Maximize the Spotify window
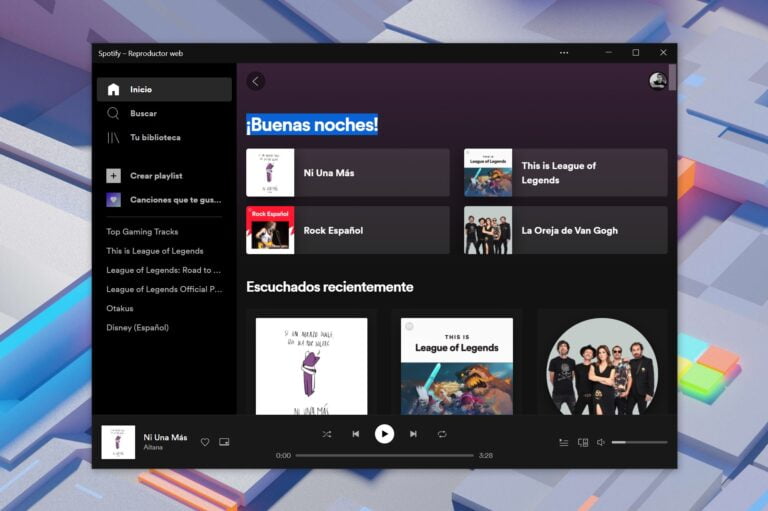The width and height of the screenshot is (768, 511). tap(635, 52)
